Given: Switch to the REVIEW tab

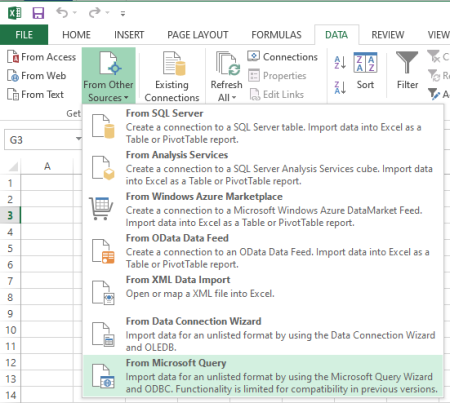Looking at the screenshot, I should [x=388, y=35].
